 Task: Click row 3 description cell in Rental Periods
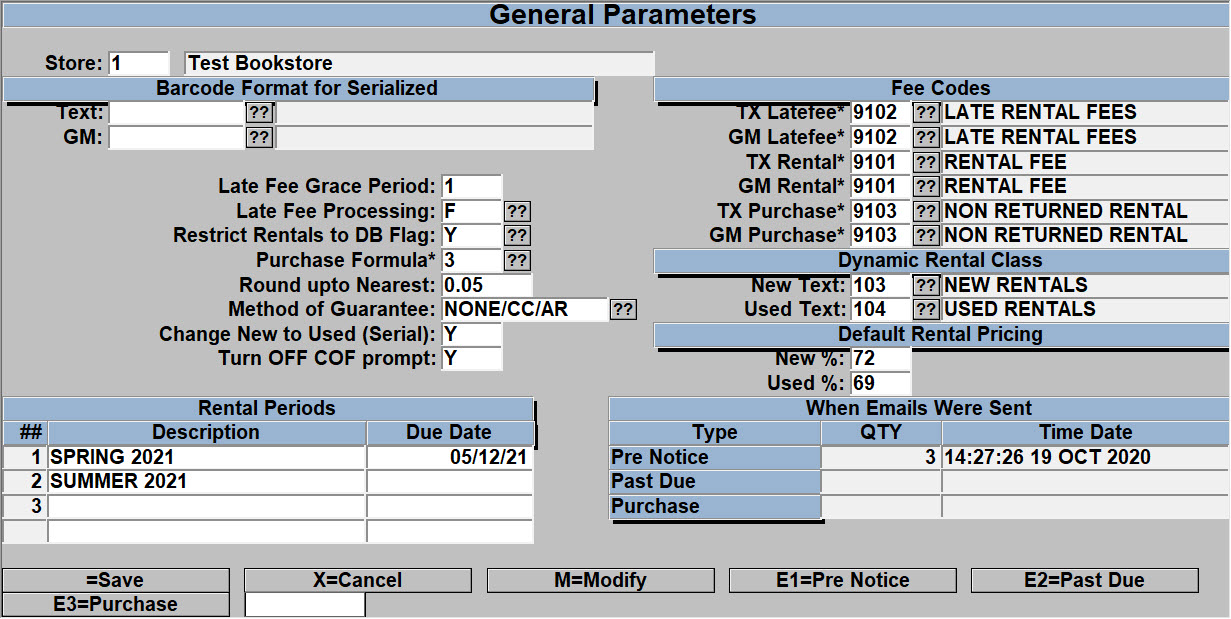tap(207, 506)
